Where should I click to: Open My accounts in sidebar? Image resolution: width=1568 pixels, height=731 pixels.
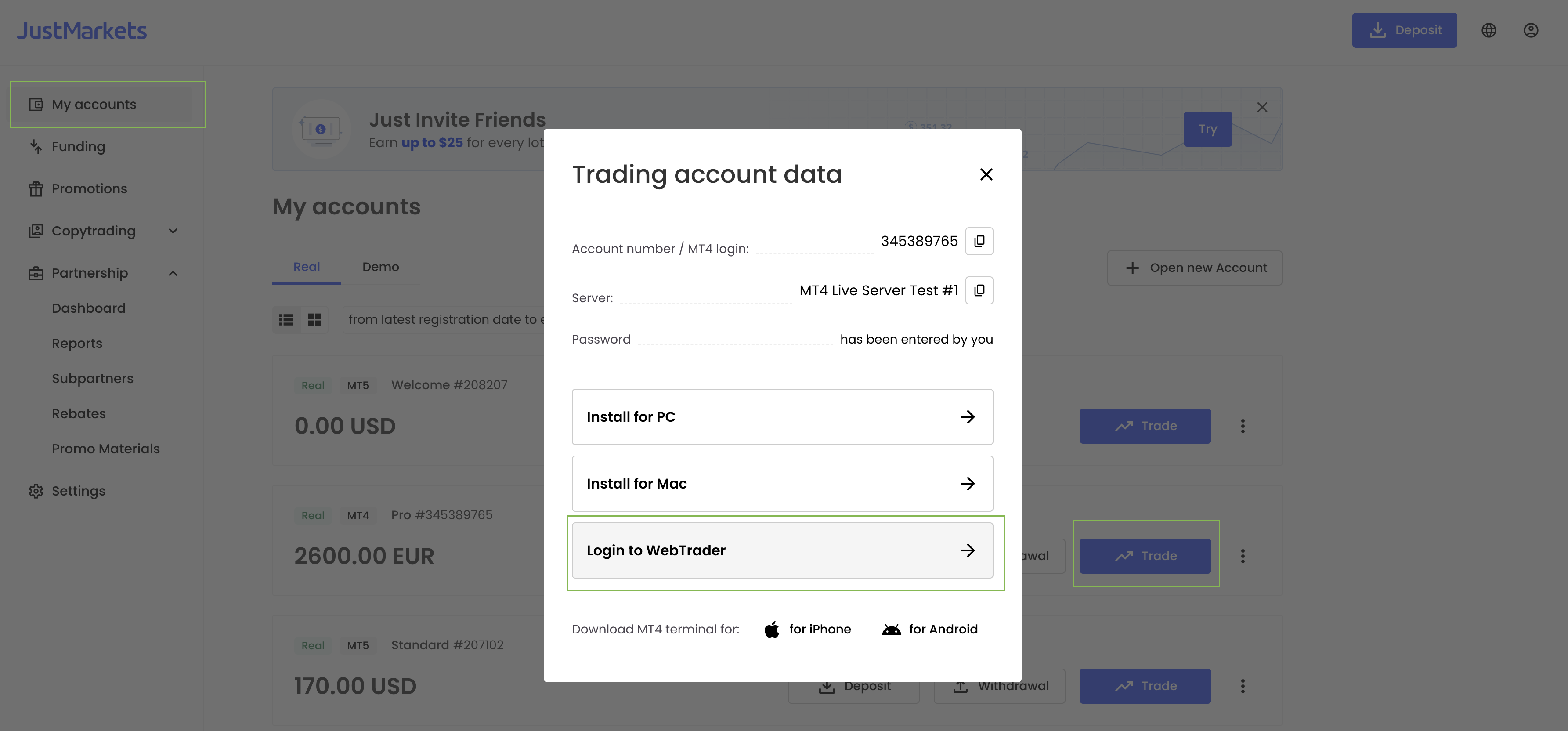(101, 105)
